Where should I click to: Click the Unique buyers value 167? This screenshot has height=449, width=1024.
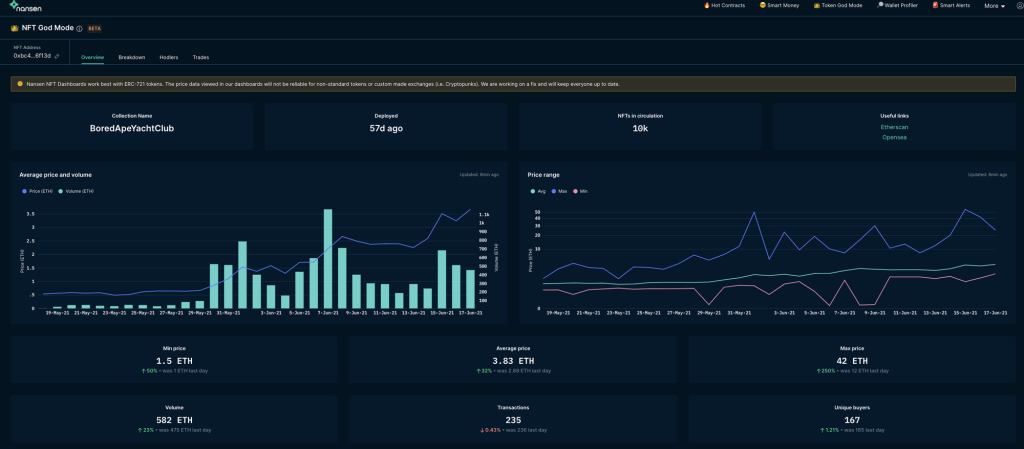click(x=852, y=420)
